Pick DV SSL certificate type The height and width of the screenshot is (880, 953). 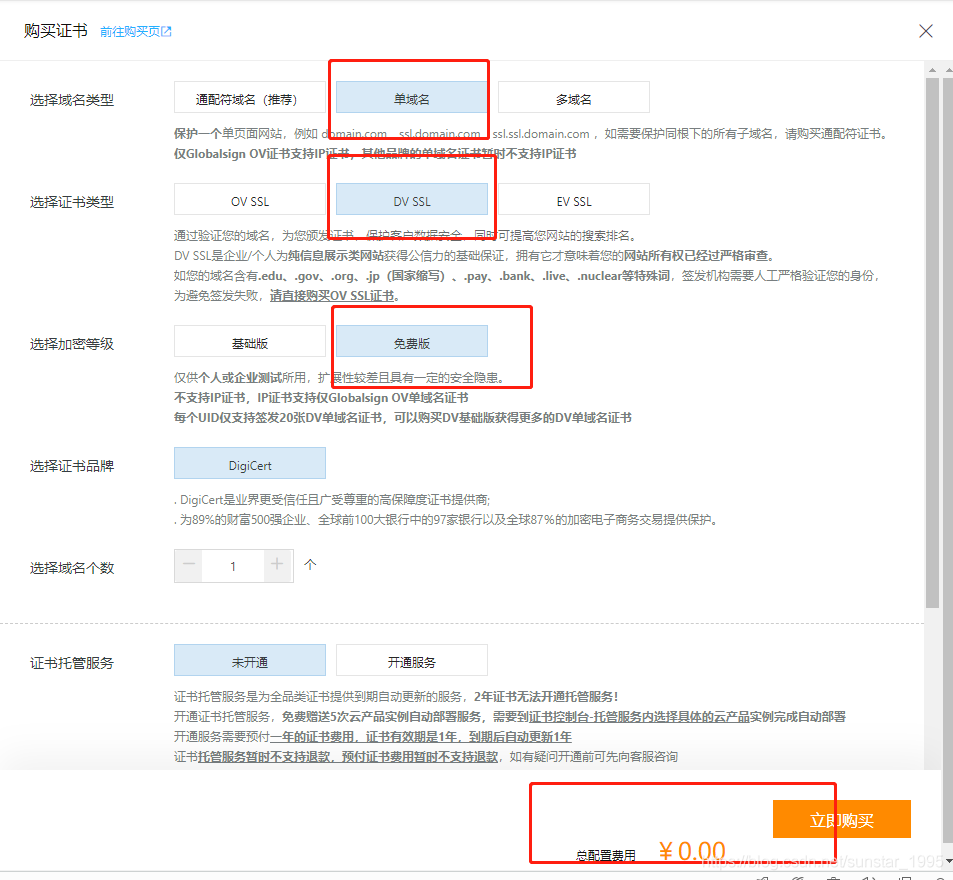pos(411,200)
